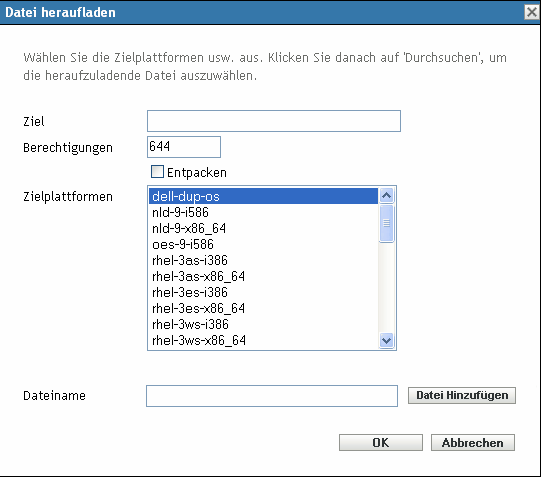
Task: Click the scroll up arrow in platform list
Action: 386,196
